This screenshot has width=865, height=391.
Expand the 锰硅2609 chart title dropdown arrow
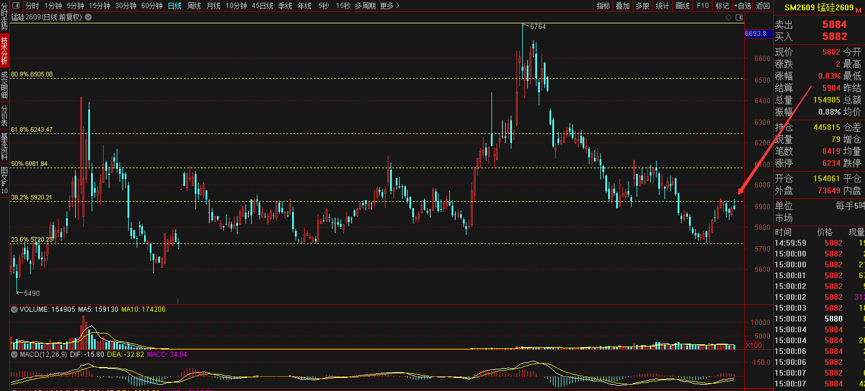point(89,18)
